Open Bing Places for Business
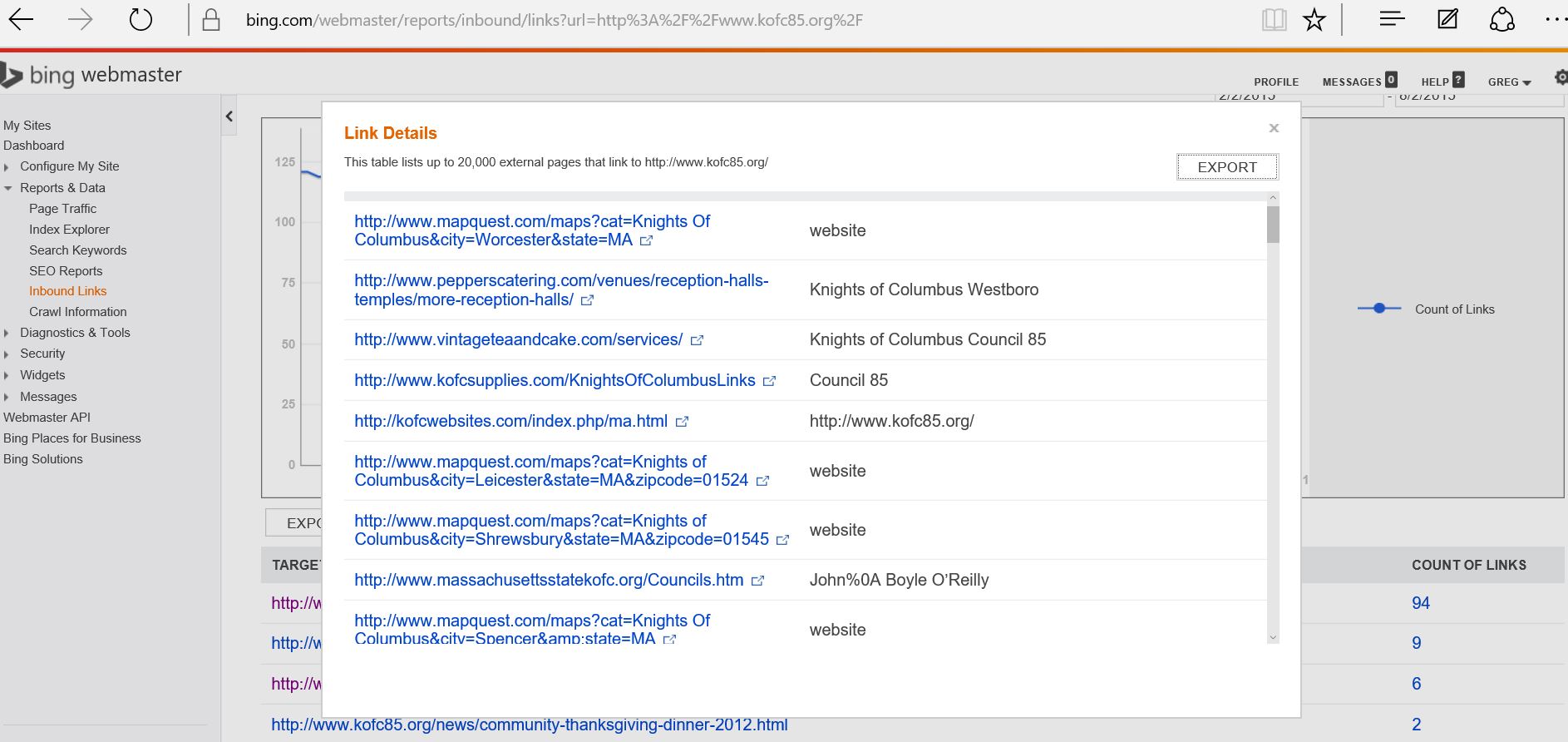1568x742 pixels. [71, 438]
